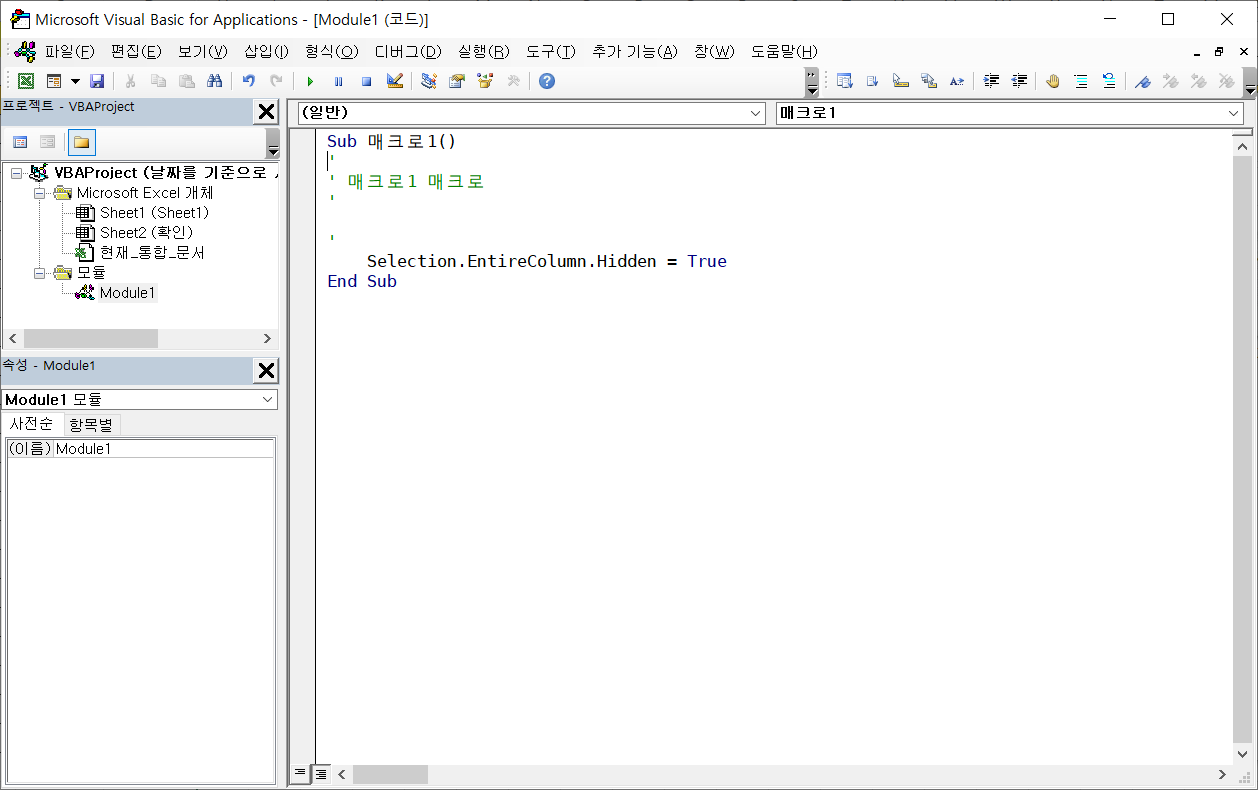1258x790 pixels.
Task: Click the Break pause icon
Action: tap(338, 81)
